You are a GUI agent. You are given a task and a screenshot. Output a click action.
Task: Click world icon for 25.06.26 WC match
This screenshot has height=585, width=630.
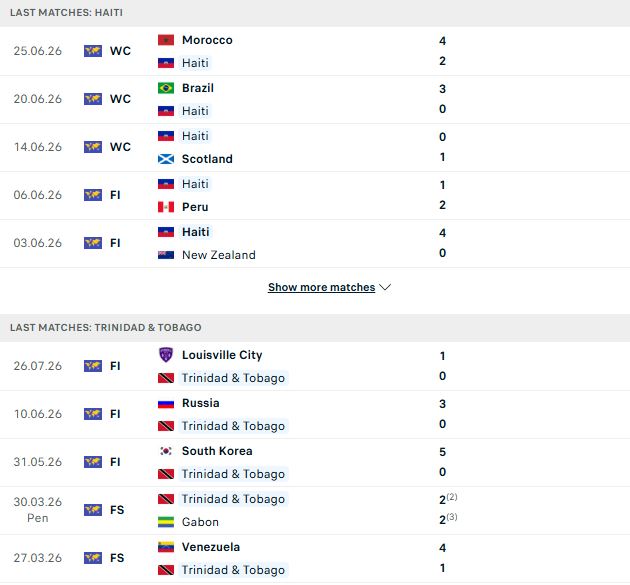click(x=93, y=51)
